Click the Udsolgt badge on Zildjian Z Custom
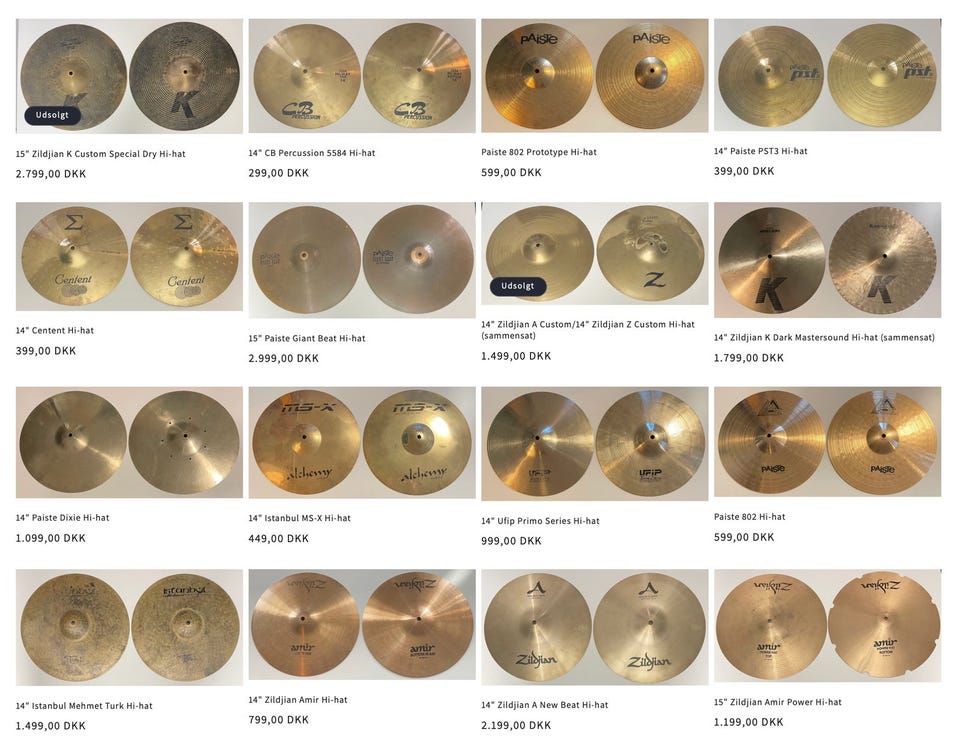 518,286
